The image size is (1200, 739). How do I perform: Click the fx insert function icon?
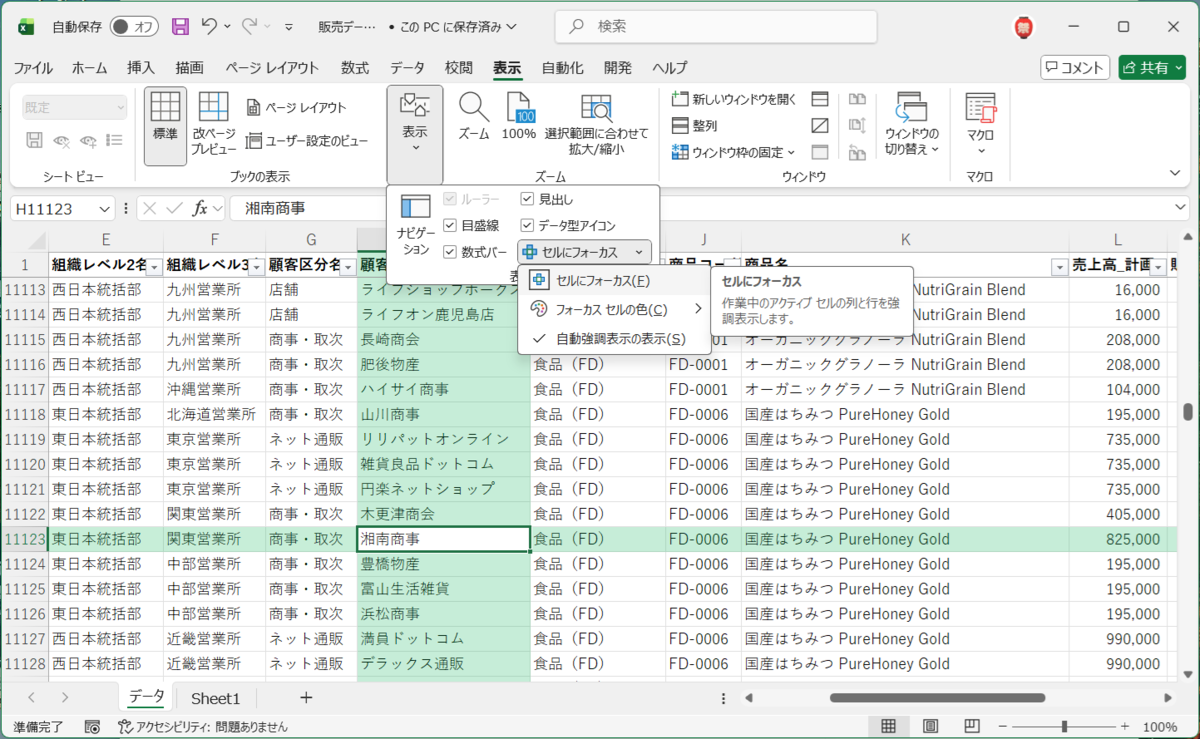pyautogui.click(x=201, y=208)
